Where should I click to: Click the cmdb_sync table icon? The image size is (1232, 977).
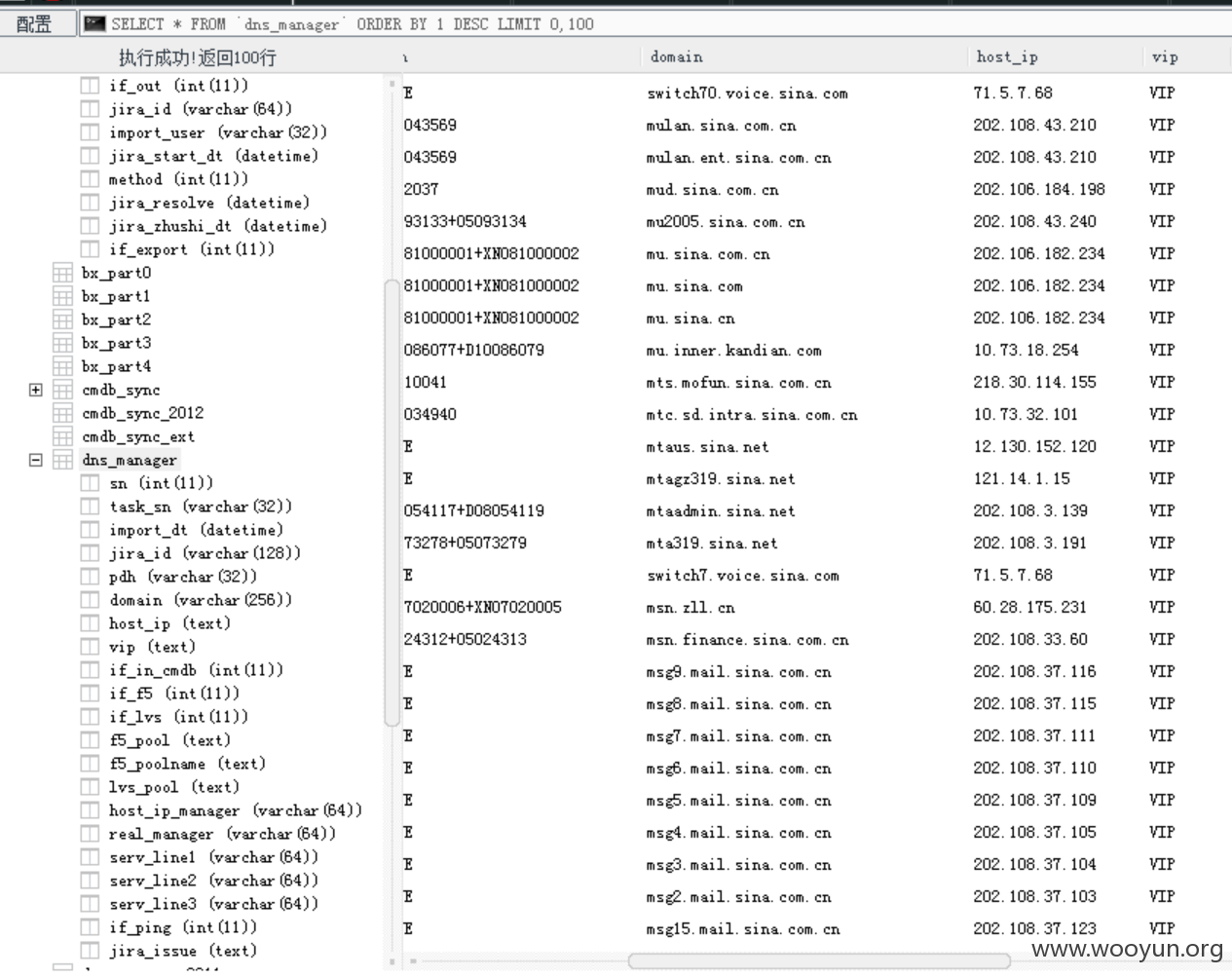(x=62, y=390)
